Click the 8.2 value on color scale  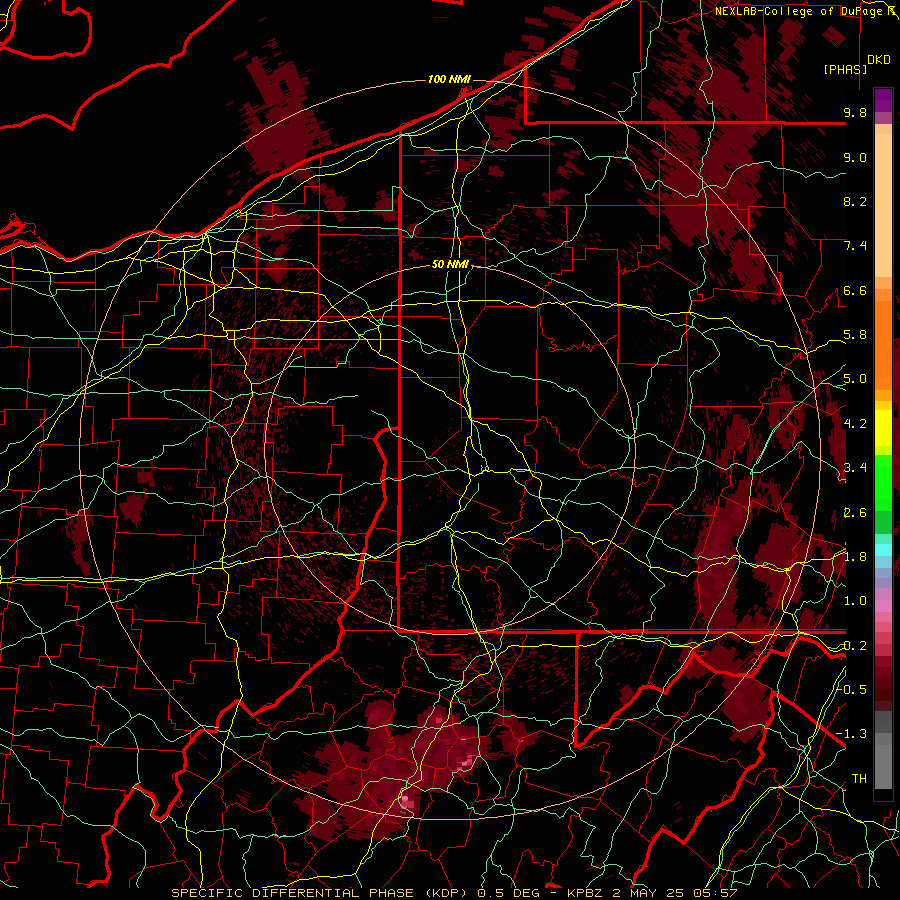click(x=855, y=201)
